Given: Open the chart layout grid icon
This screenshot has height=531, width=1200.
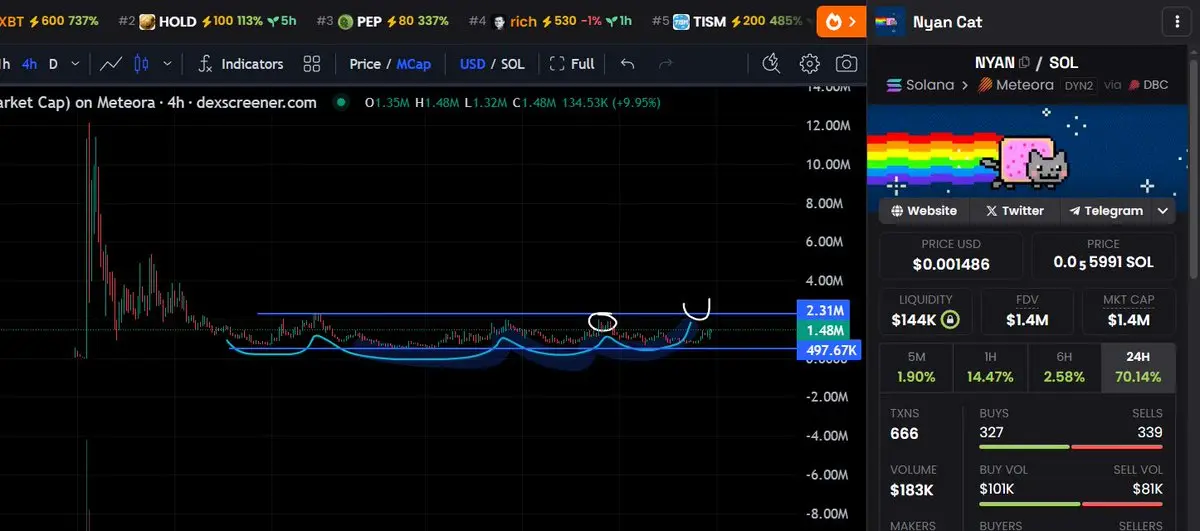Looking at the screenshot, I should (x=312, y=64).
